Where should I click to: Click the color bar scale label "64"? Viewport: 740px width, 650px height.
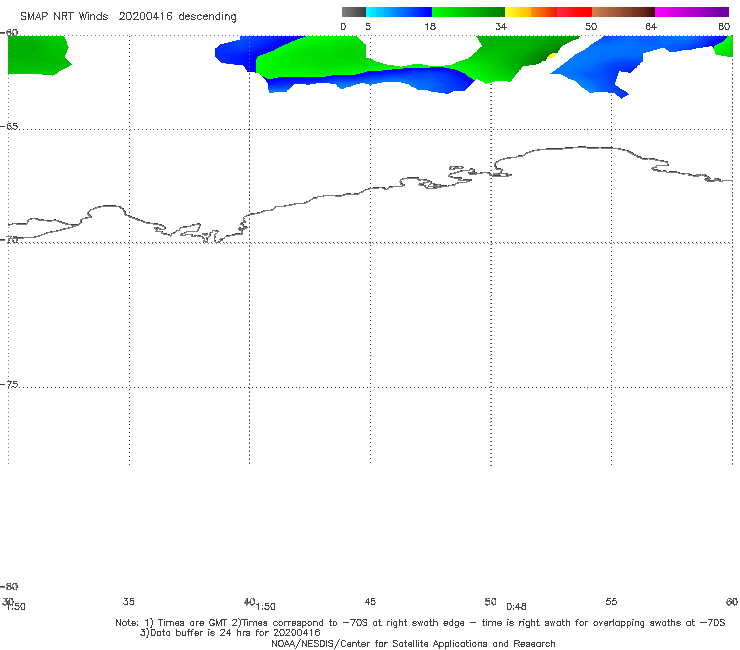(x=651, y=27)
